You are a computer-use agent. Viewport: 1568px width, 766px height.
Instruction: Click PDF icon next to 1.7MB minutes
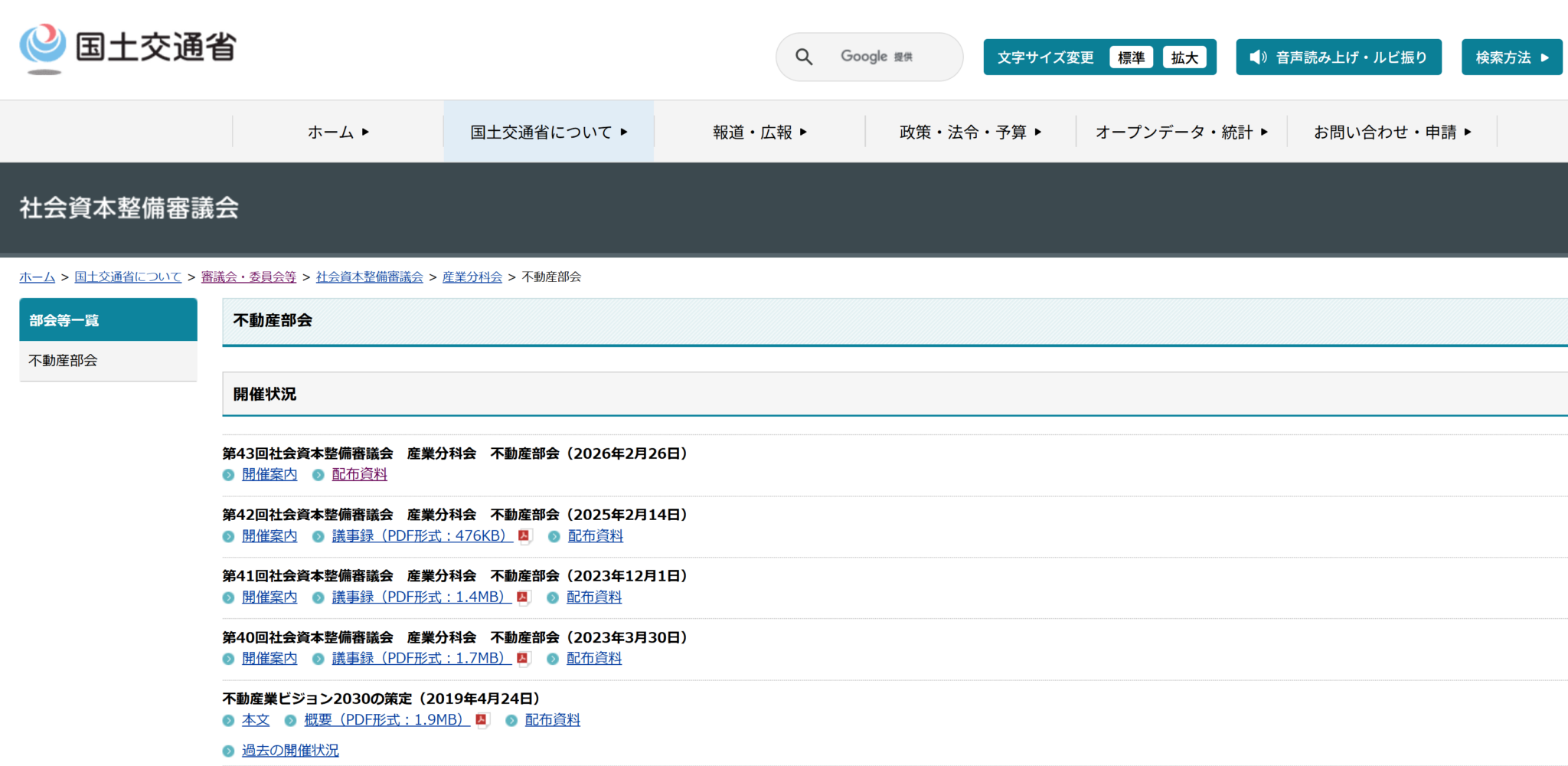coord(523,659)
